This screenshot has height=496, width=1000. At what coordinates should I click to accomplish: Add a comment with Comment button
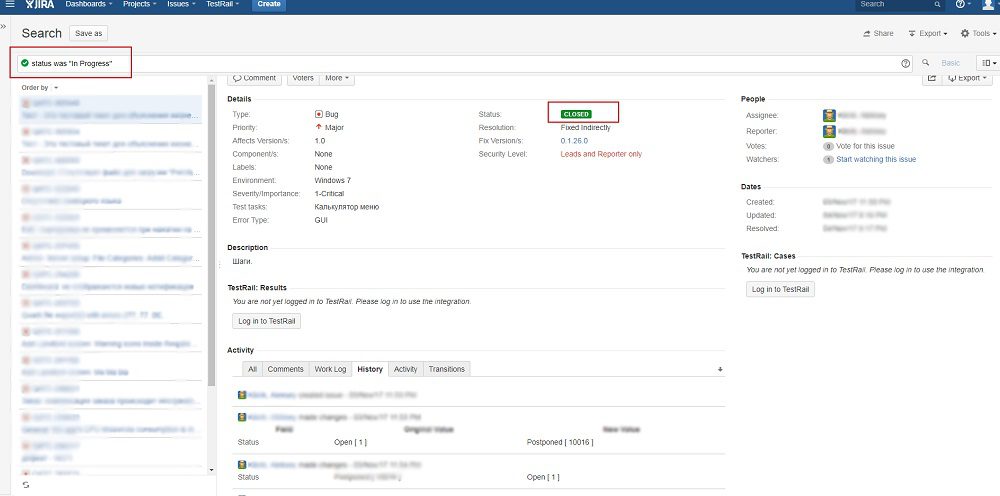tap(254, 78)
